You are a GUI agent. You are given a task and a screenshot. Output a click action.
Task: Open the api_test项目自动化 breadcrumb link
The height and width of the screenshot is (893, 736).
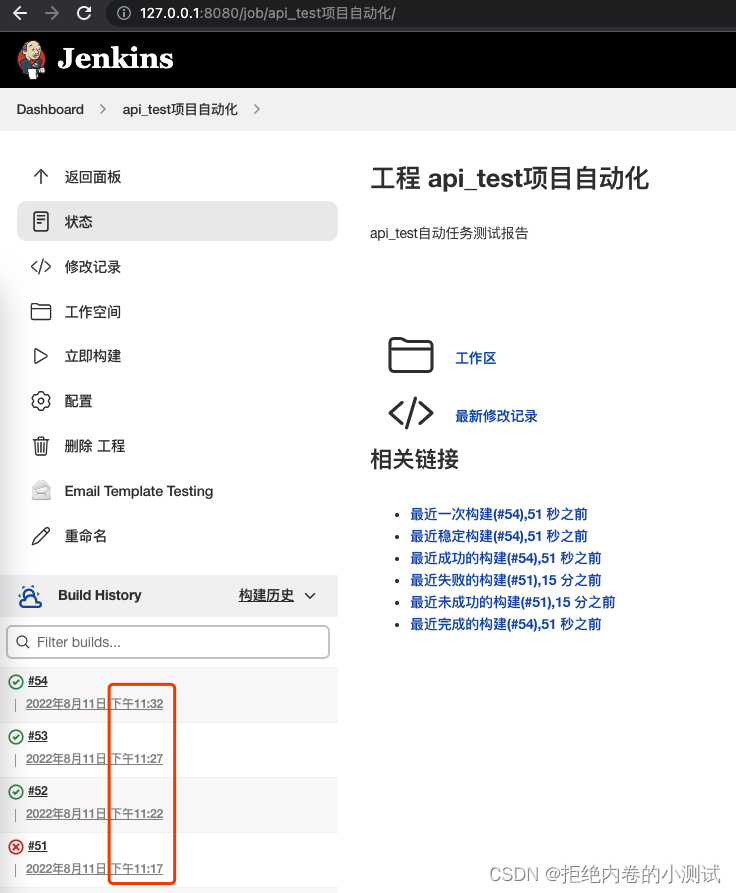pos(180,109)
